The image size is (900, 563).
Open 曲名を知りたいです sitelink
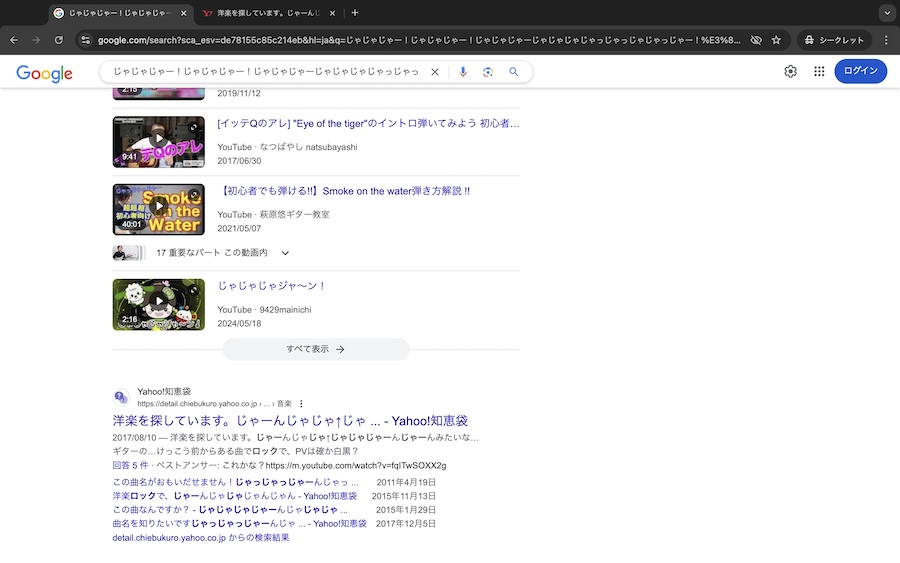pyautogui.click(x=239, y=523)
